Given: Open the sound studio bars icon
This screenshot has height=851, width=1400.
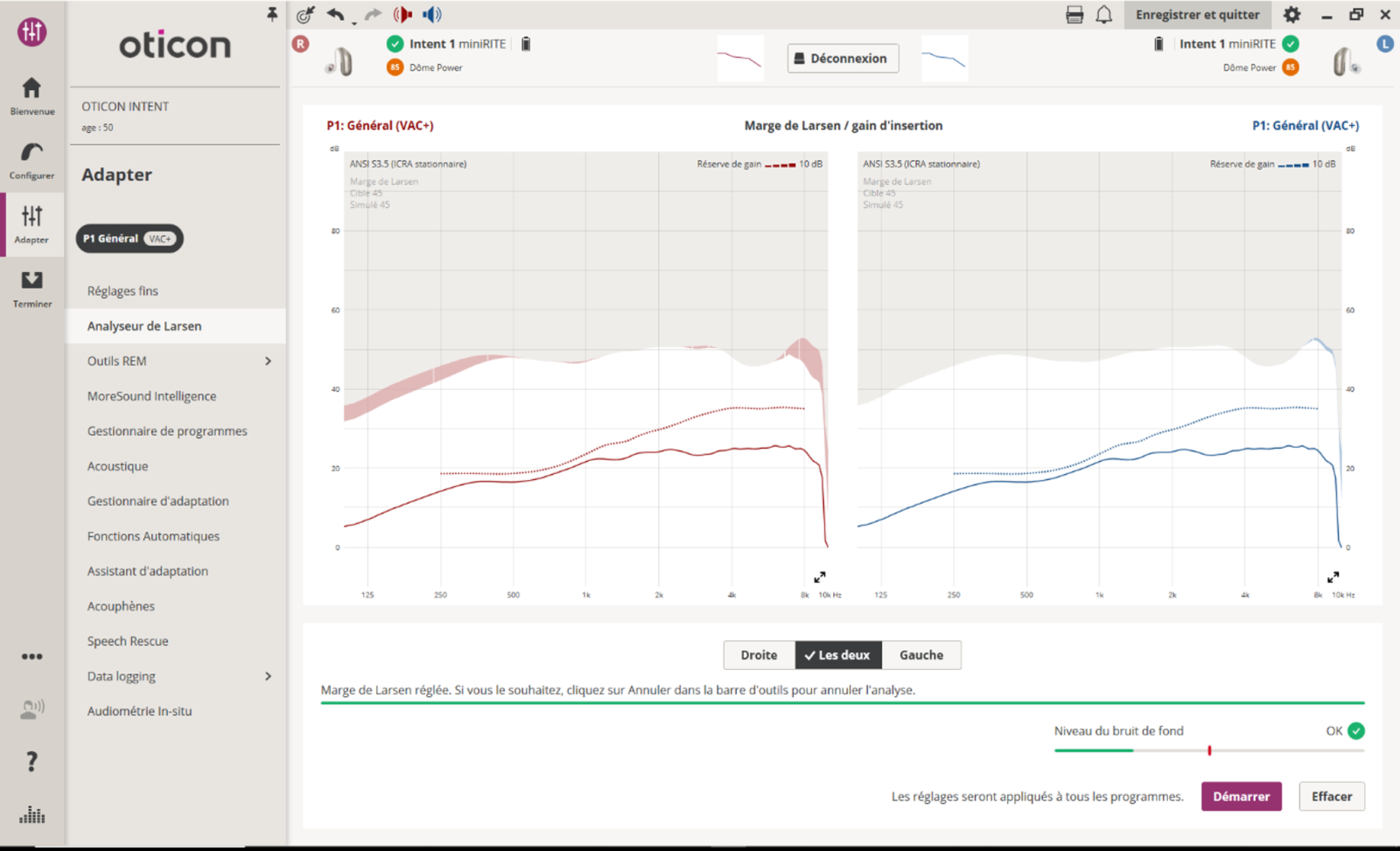Looking at the screenshot, I should [31, 815].
